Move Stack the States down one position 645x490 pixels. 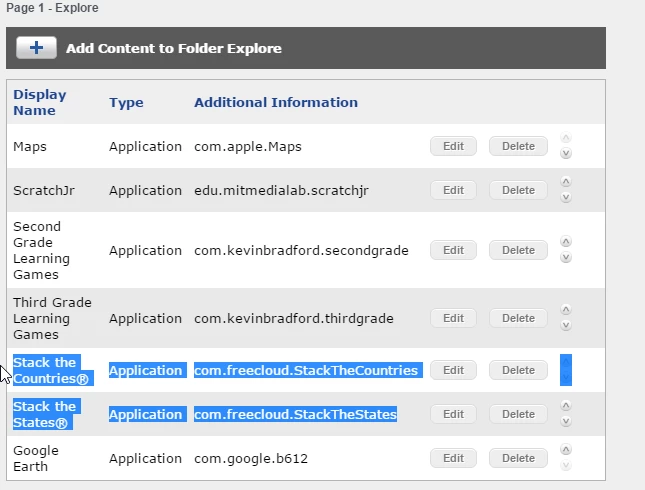pyautogui.click(x=566, y=421)
